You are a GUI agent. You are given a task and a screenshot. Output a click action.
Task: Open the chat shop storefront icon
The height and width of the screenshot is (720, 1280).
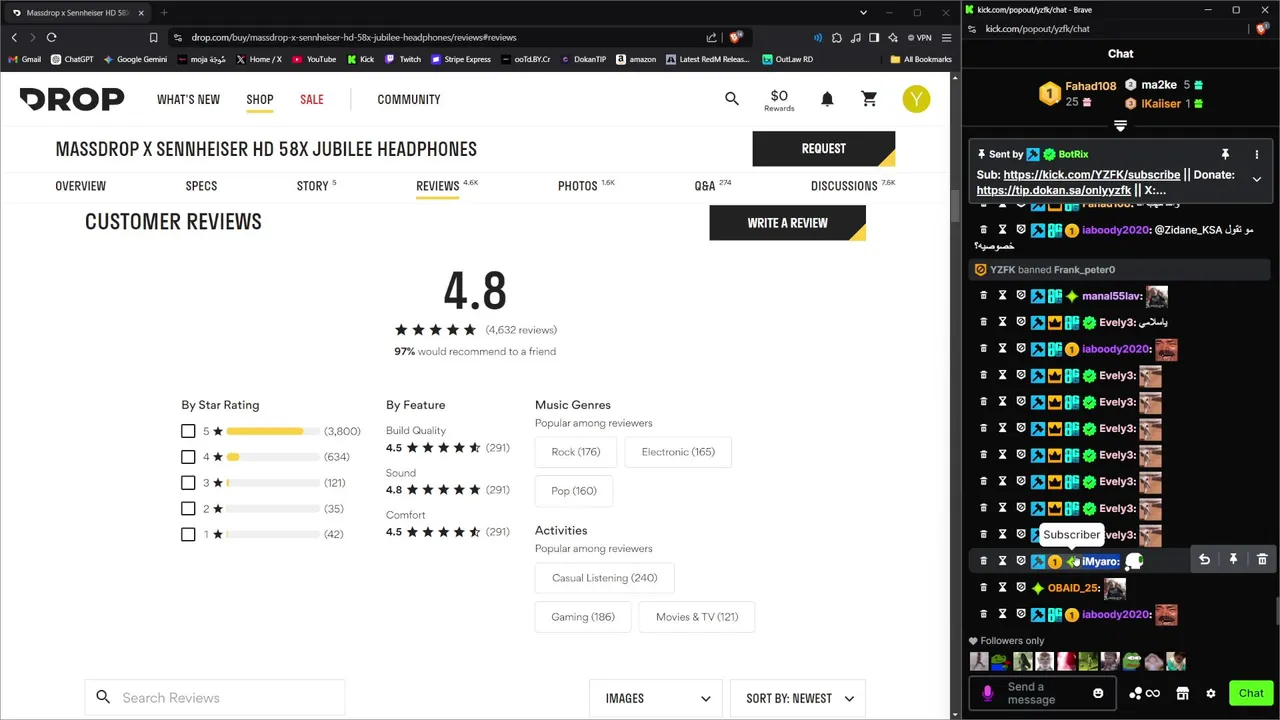click(1182, 693)
